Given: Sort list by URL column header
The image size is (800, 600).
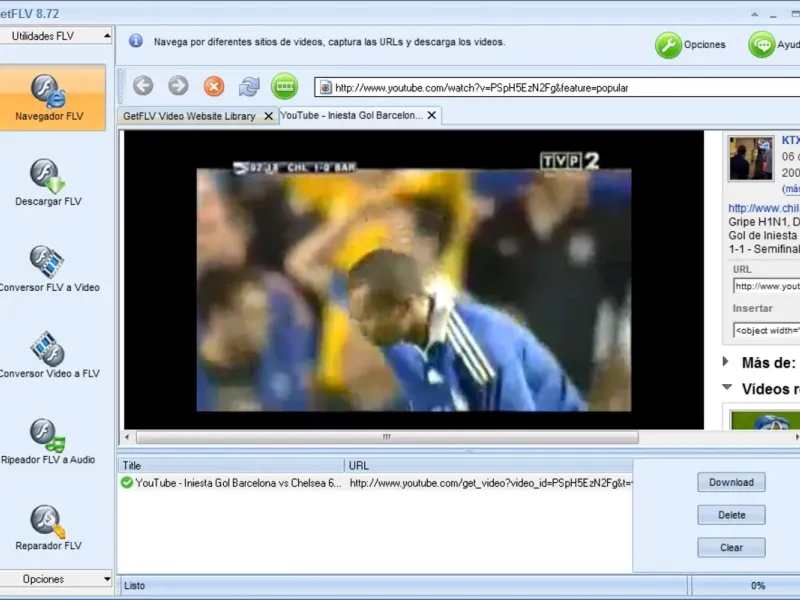Looking at the screenshot, I should point(489,465).
